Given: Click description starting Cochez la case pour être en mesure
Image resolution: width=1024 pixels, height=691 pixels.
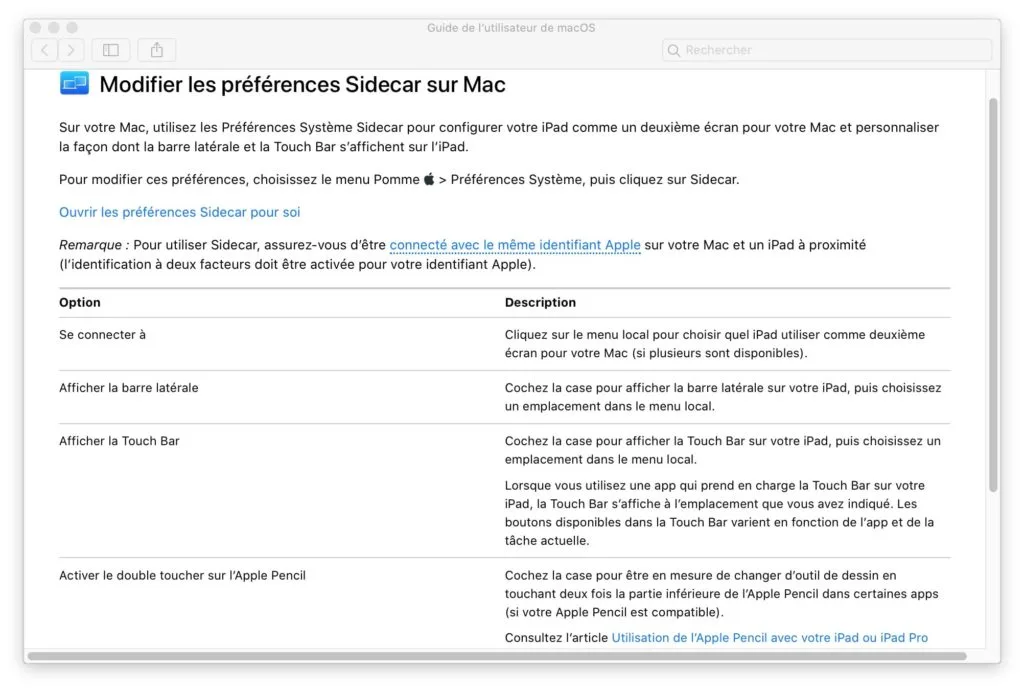Looking at the screenshot, I should pos(721,594).
